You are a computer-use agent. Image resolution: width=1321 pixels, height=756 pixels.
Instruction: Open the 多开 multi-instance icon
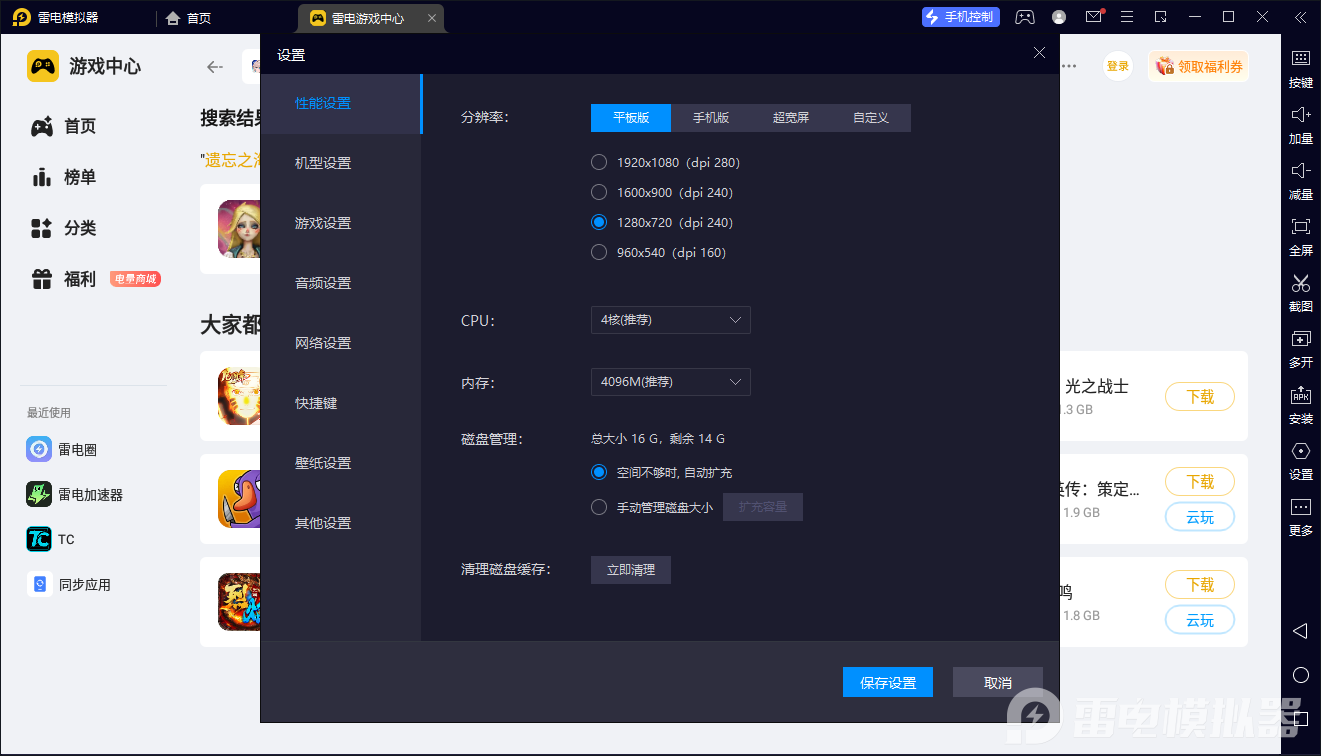tap(1300, 339)
